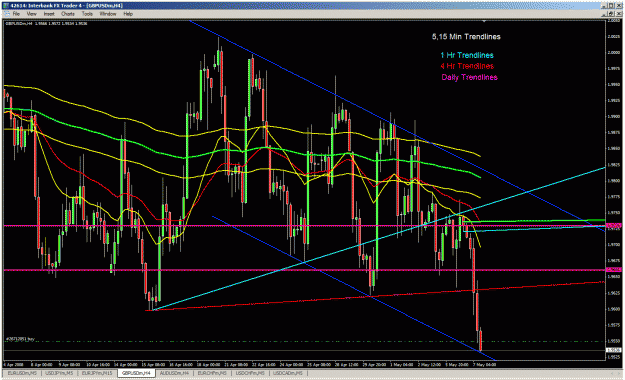
Task: Click the chart document icon left of File
Action: click(6, 14)
